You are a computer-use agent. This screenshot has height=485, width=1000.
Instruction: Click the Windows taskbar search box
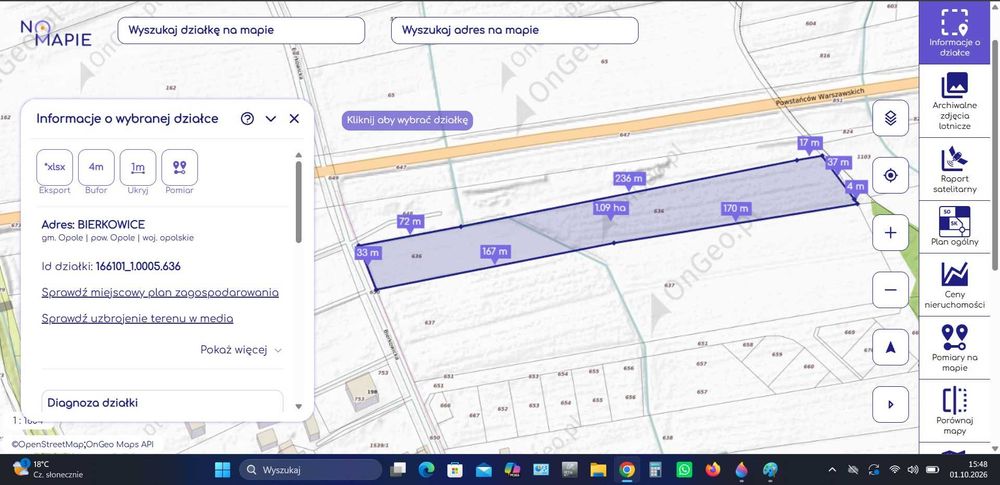coord(310,470)
